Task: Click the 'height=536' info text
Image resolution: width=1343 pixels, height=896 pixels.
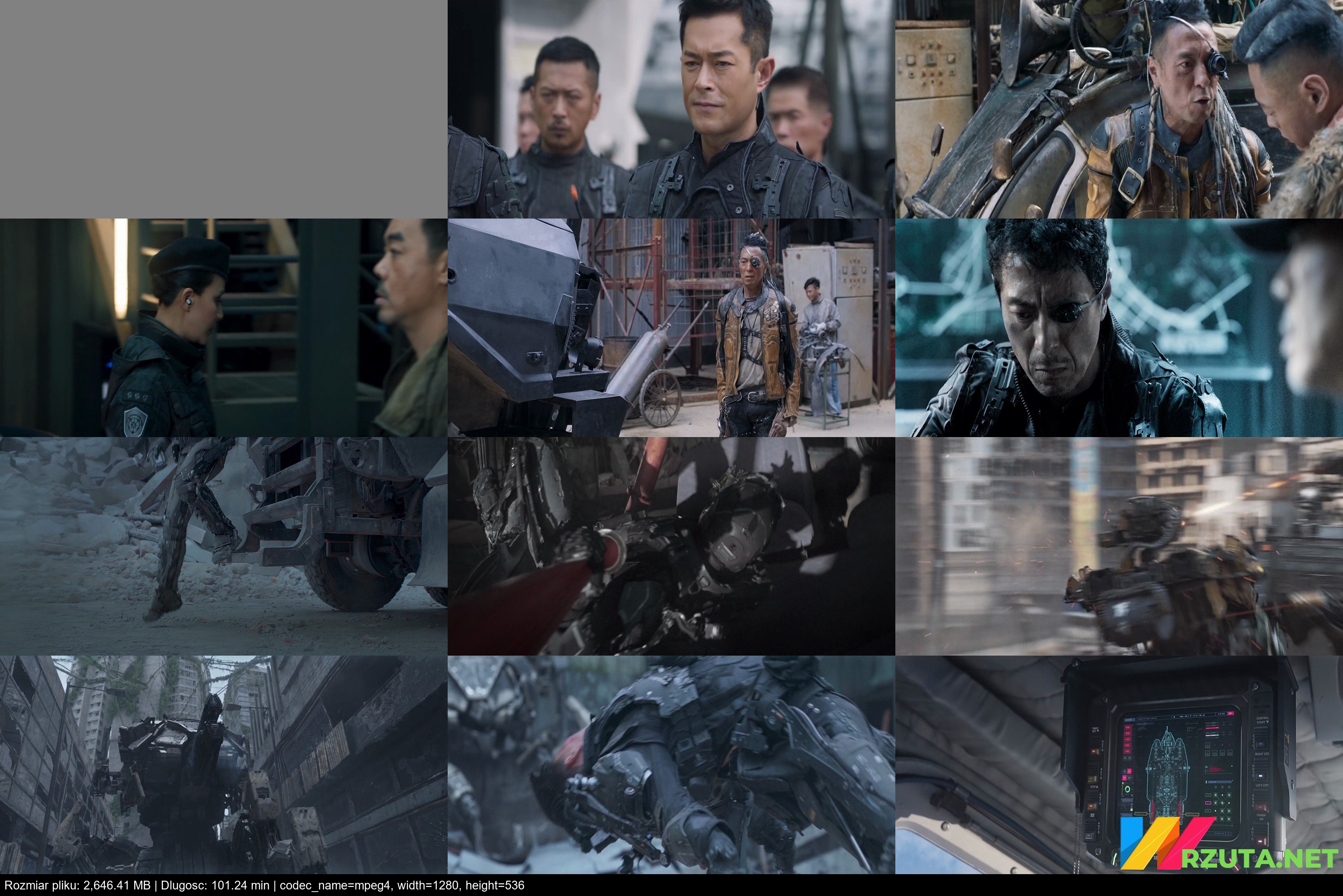Action: [x=495, y=886]
